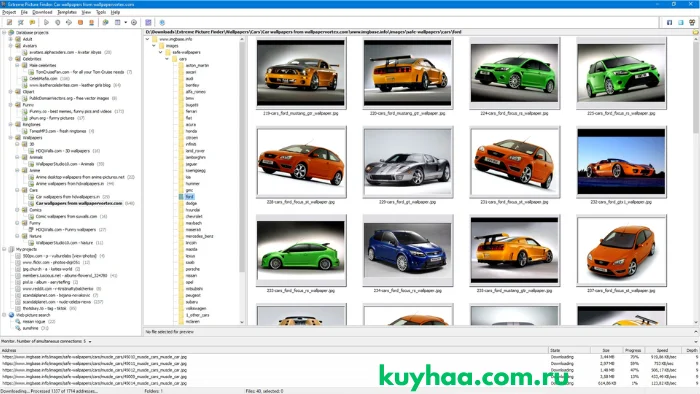Image resolution: width=700 pixels, height=394 pixels.
Task: Collapse the Wallpapers category node
Action: click(x=11, y=138)
